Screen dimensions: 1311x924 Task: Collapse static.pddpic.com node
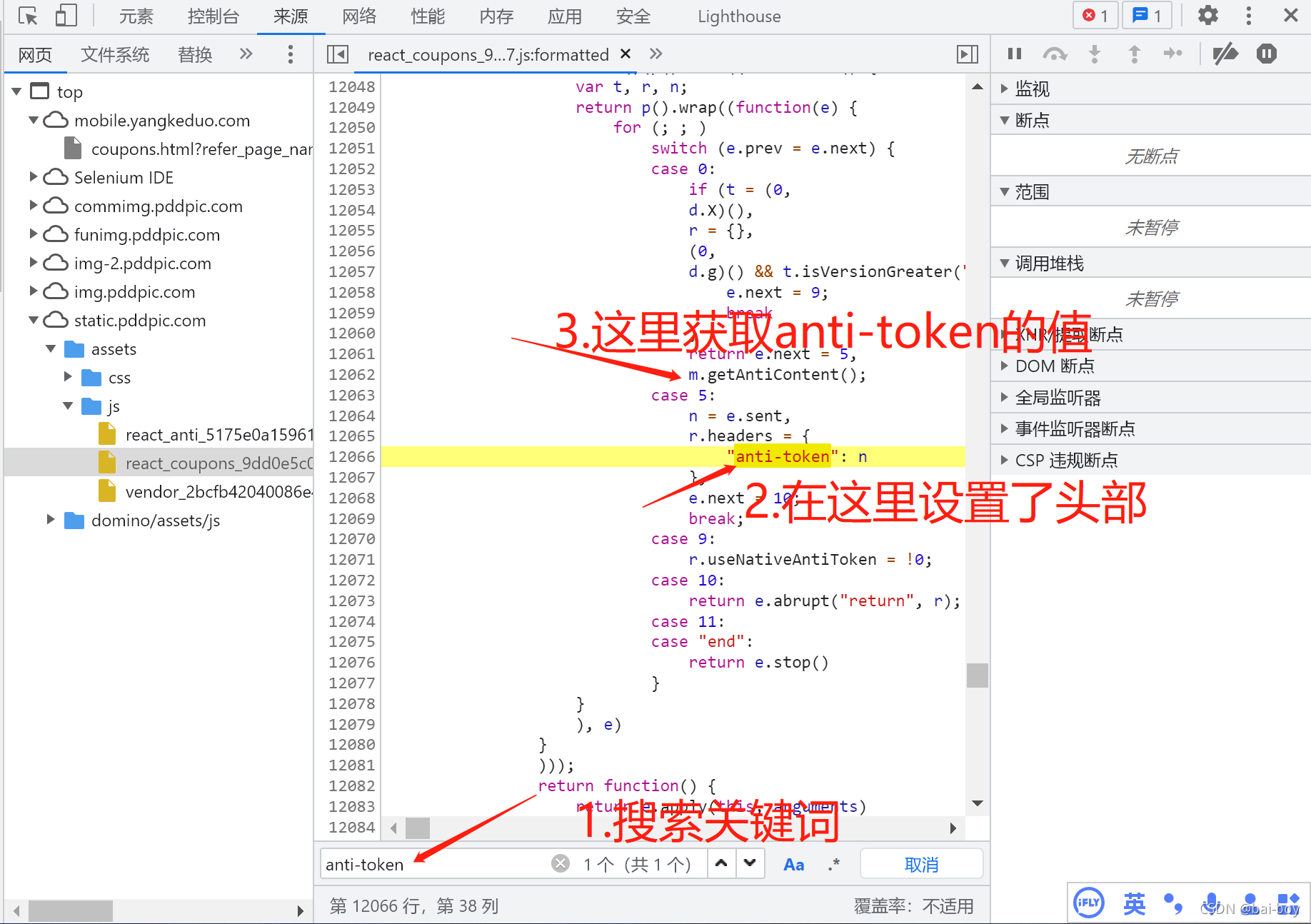34,320
